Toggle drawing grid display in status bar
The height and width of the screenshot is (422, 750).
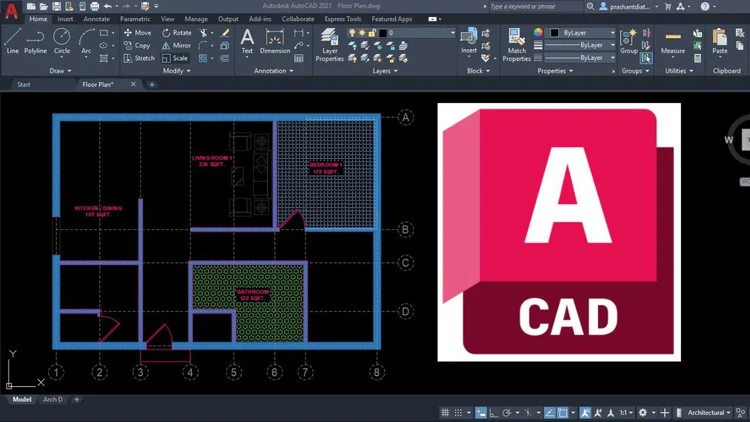coord(445,412)
